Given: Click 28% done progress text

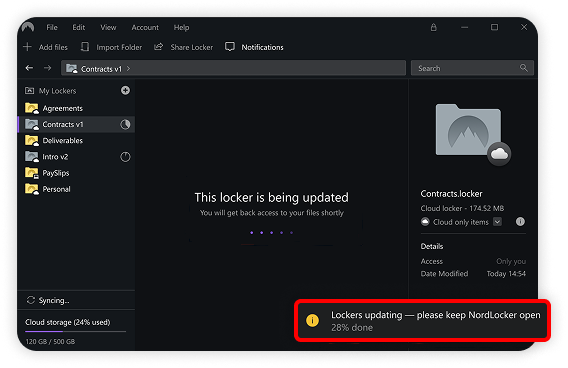Looking at the screenshot, I should (x=352, y=328).
